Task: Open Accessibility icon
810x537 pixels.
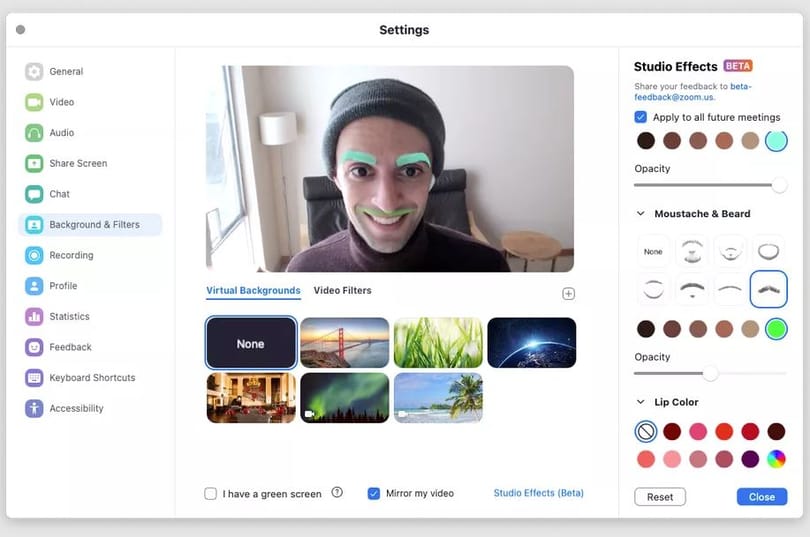Action: [x=34, y=408]
